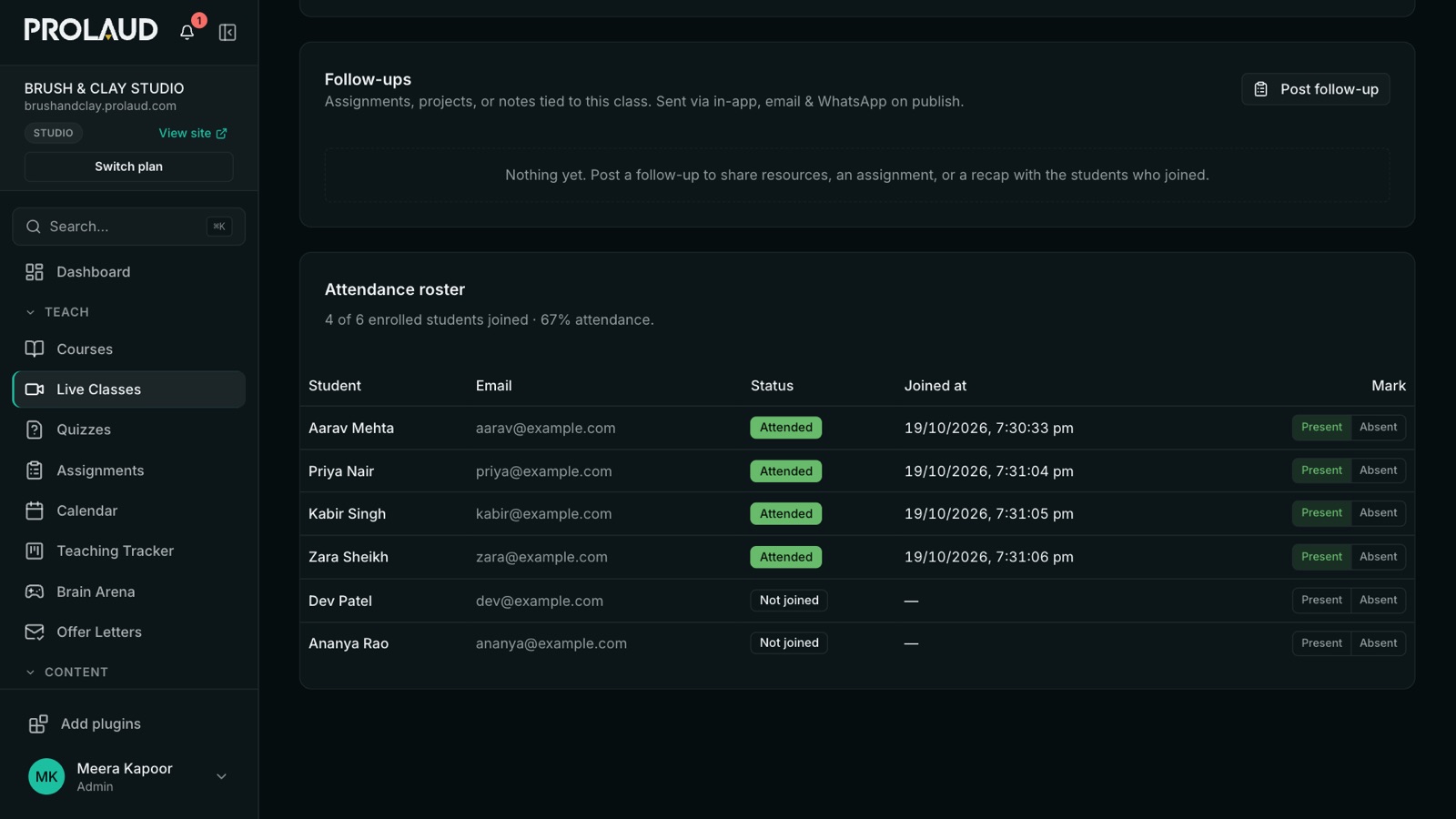Mark Aarav Mehta as Absent
The width and height of the screenshot is (1456, 819).
pyautogui.click(x=1378, y=428)
